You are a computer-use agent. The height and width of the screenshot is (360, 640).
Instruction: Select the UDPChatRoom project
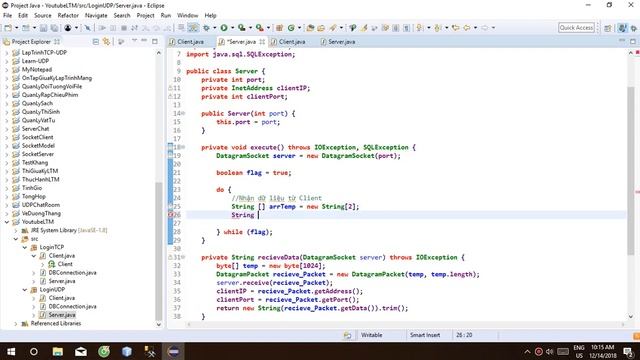40,205
